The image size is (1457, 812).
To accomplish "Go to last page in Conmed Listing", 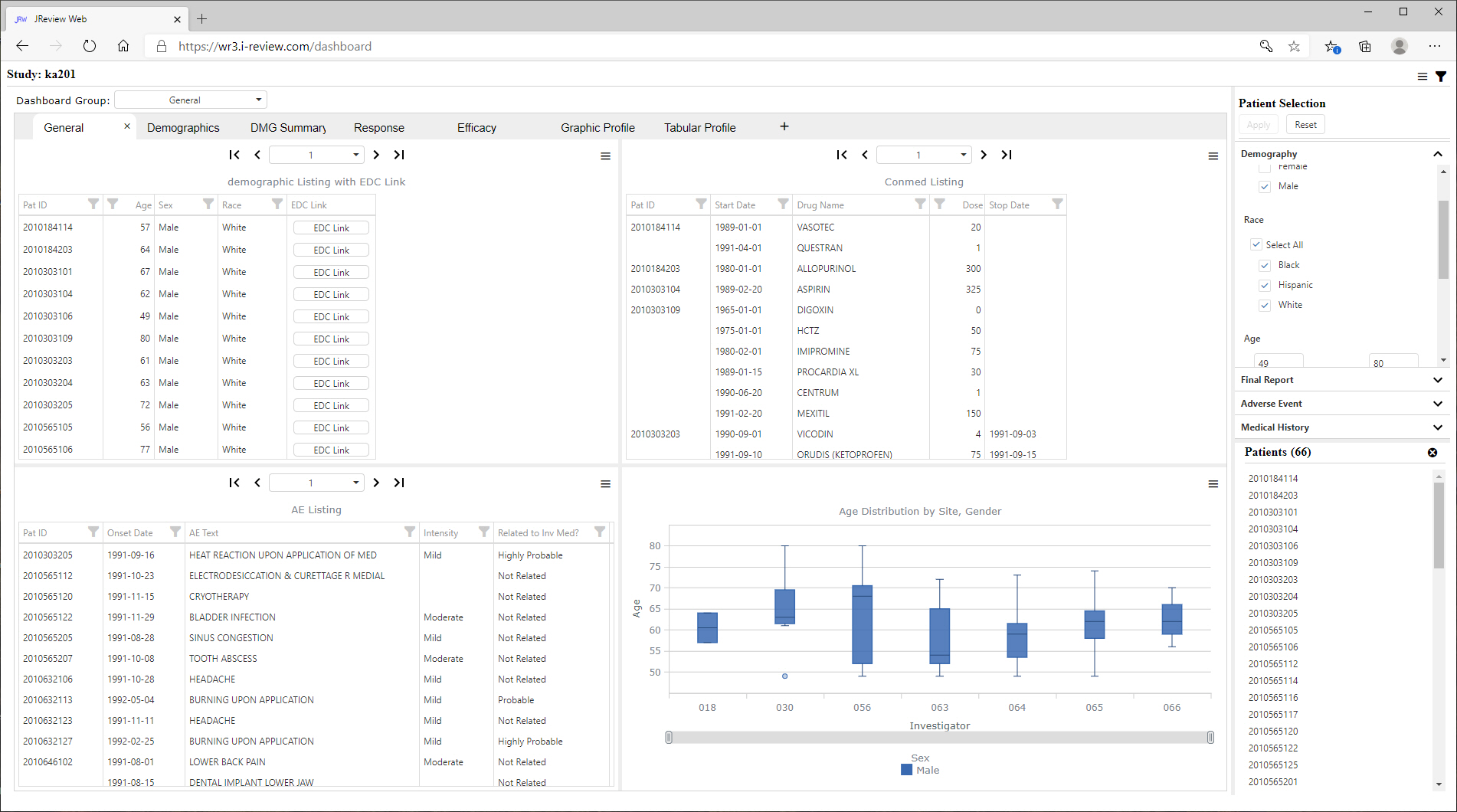I will click(x=1007, y=155).
